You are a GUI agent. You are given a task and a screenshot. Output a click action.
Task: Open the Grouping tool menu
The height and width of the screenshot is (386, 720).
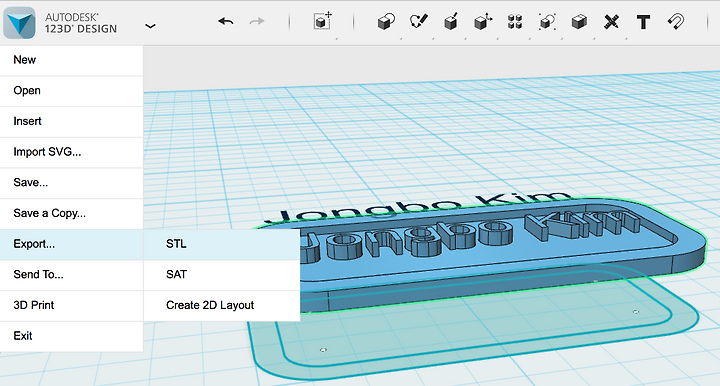click(547, 22)
